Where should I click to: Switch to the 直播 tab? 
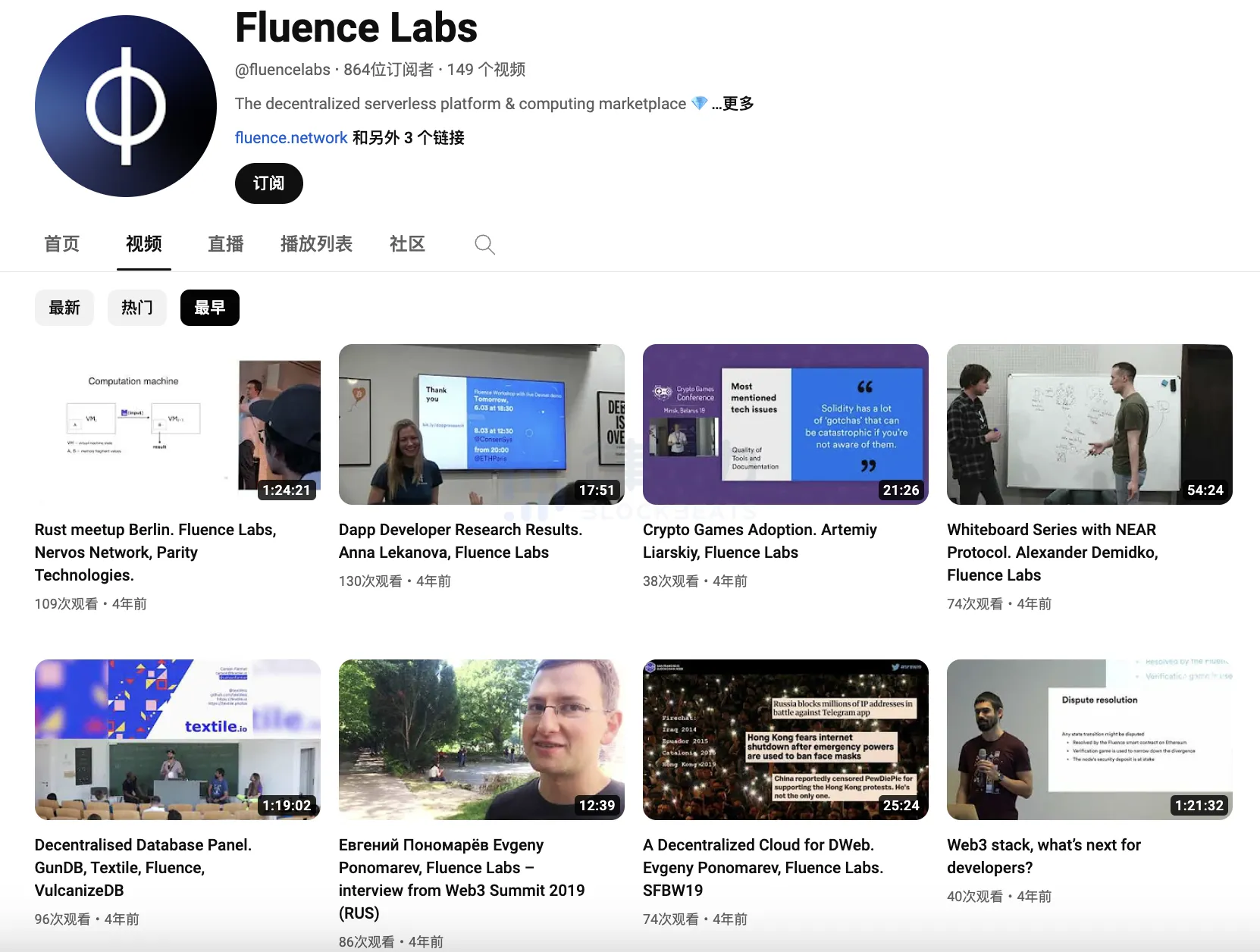[225, 244]
